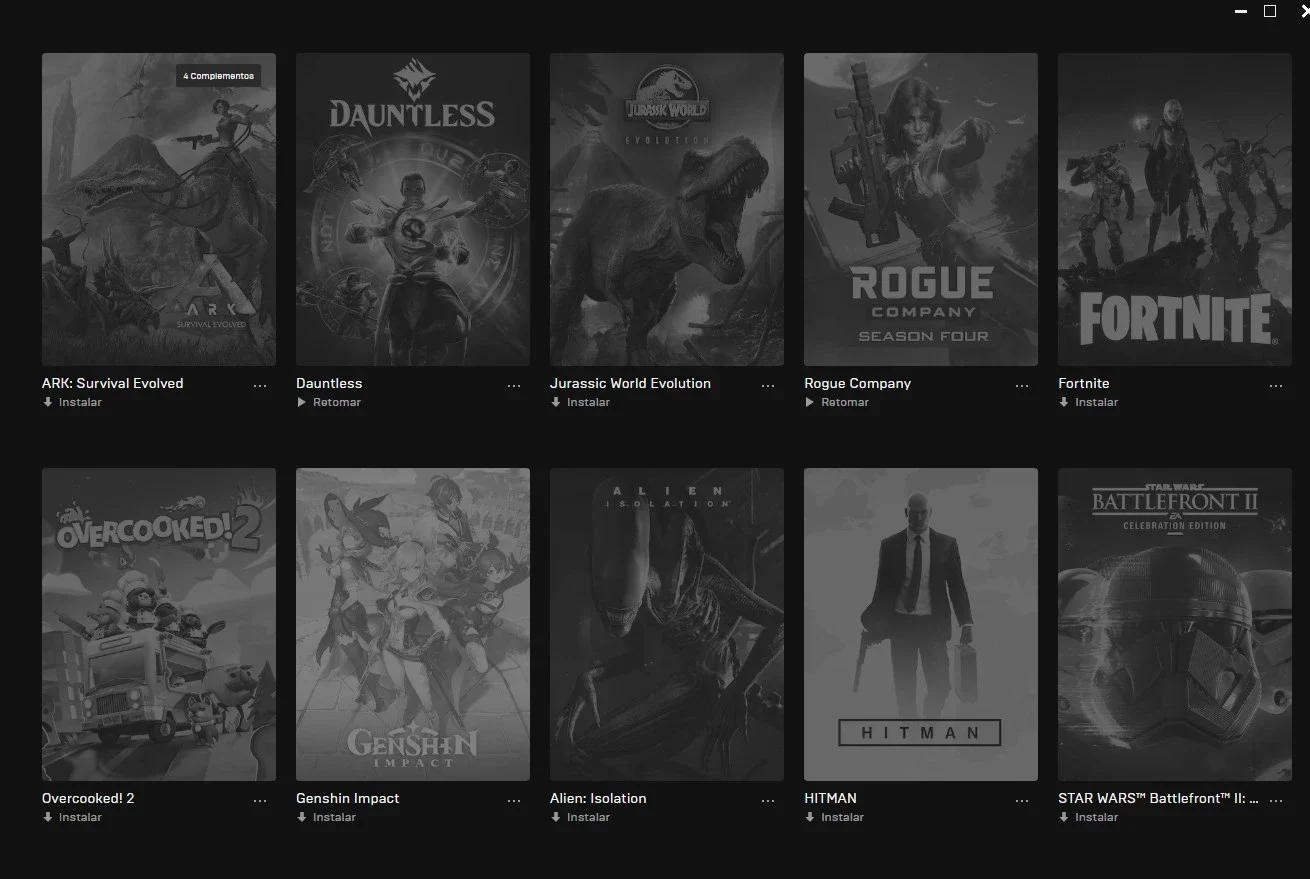Click Retomar under Dauntless

pos(329,402)
